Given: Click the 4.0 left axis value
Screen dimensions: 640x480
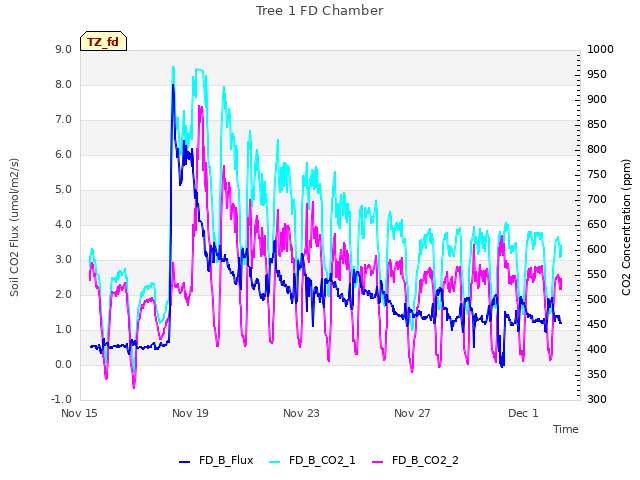Looking at the screenshot, I should coord(63,224).
